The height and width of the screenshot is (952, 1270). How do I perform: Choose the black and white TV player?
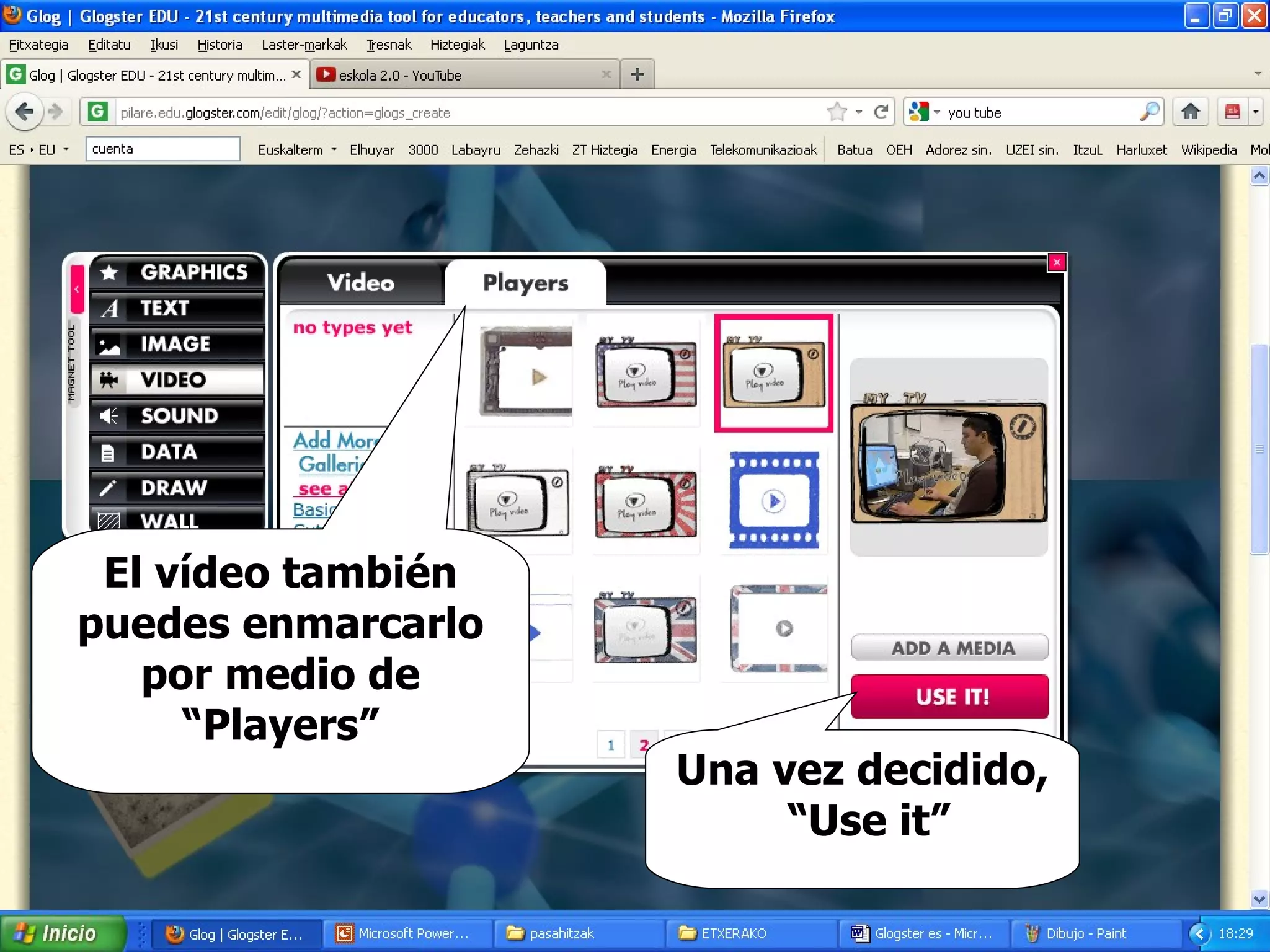(x=518, y=500)
